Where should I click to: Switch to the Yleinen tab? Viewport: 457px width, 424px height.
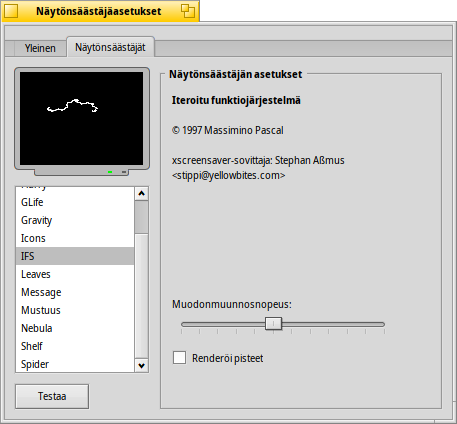tap(40, 48)
